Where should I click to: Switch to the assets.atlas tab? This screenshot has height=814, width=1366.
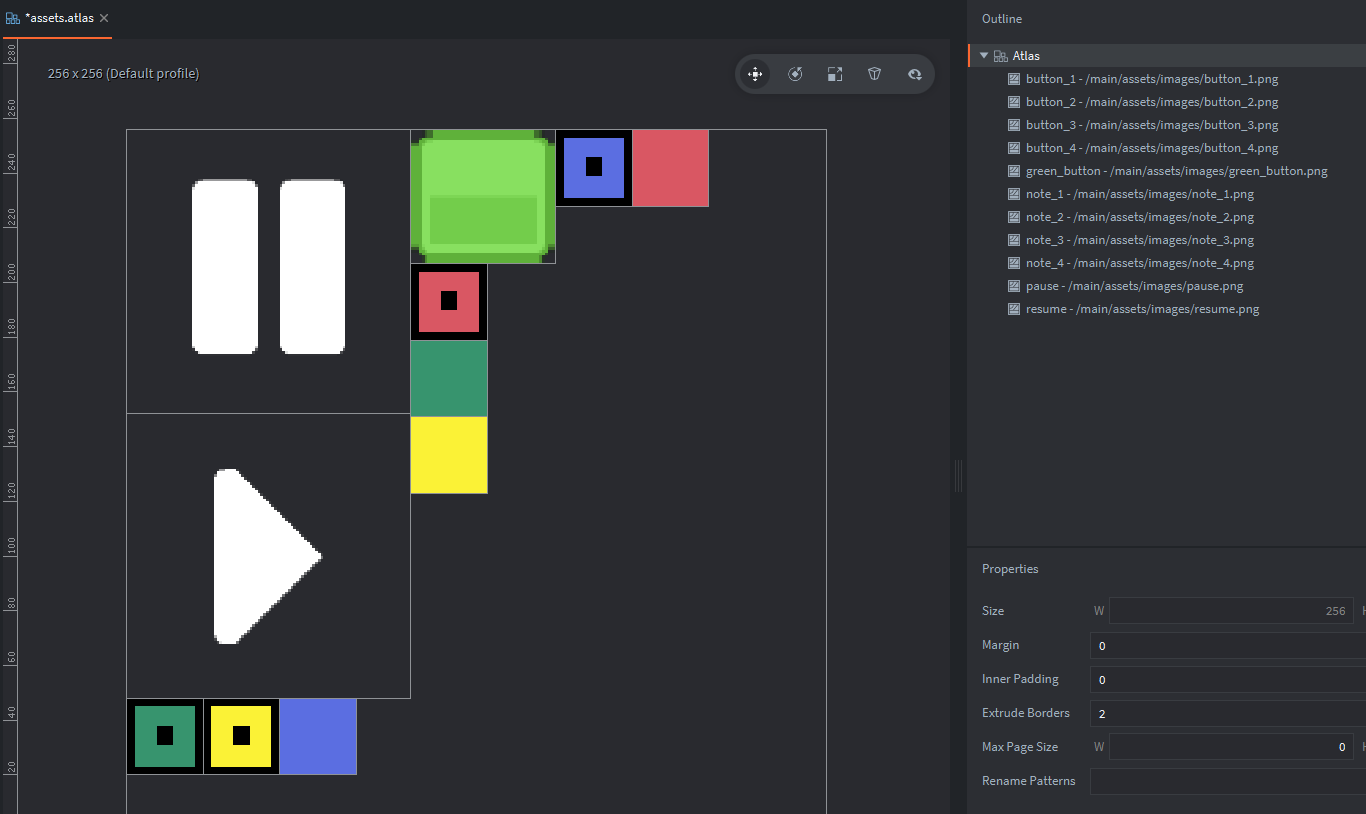pyautogui.click(x=58, y=18)
